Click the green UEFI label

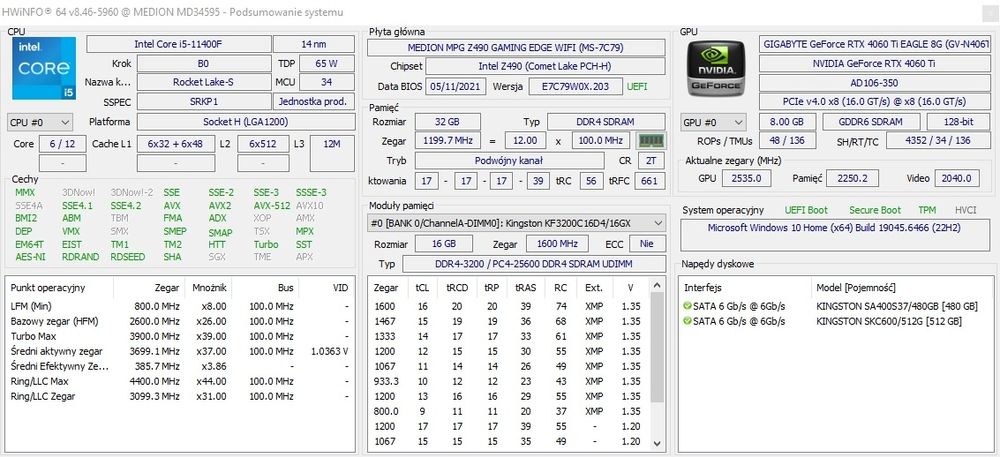(x=636, y=86)
